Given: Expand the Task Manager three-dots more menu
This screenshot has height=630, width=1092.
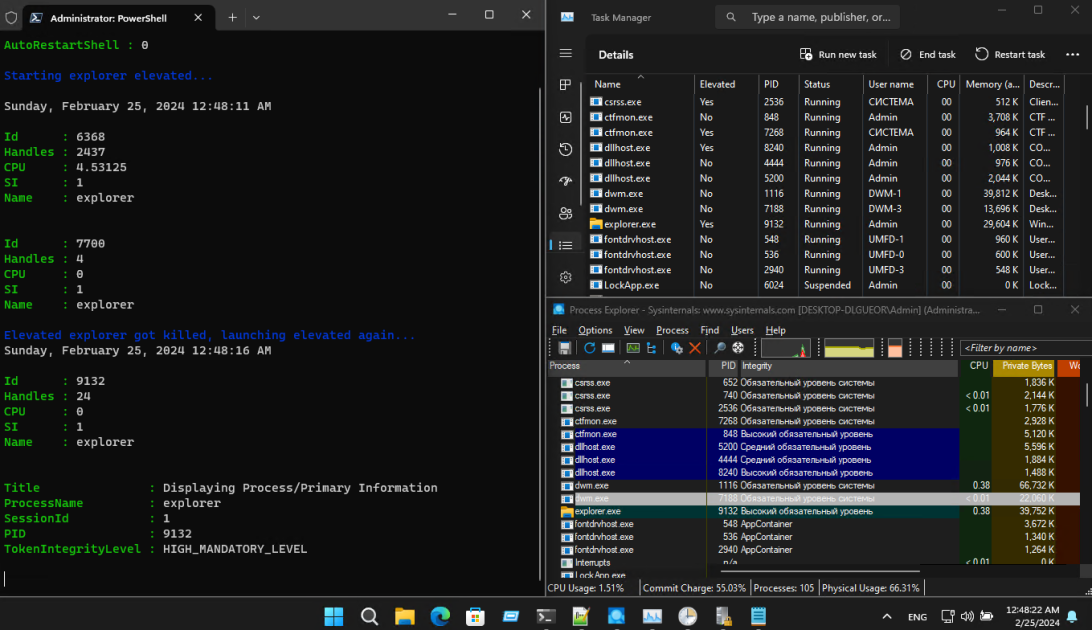Looking at the screenshot, I should tap(1072, 54).
